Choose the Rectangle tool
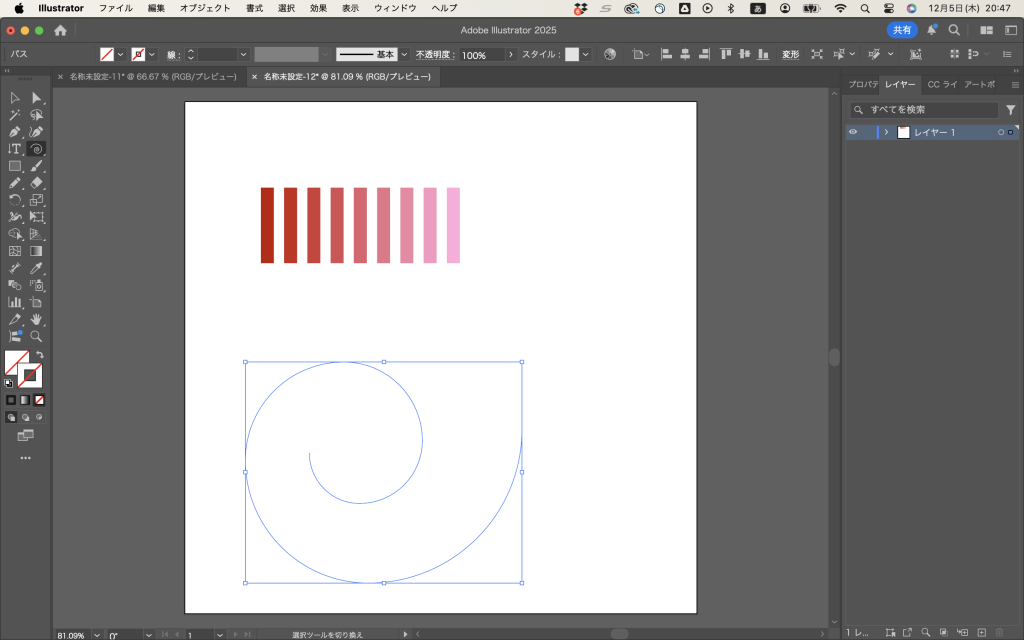1024x640 pixels. point(15,166)
